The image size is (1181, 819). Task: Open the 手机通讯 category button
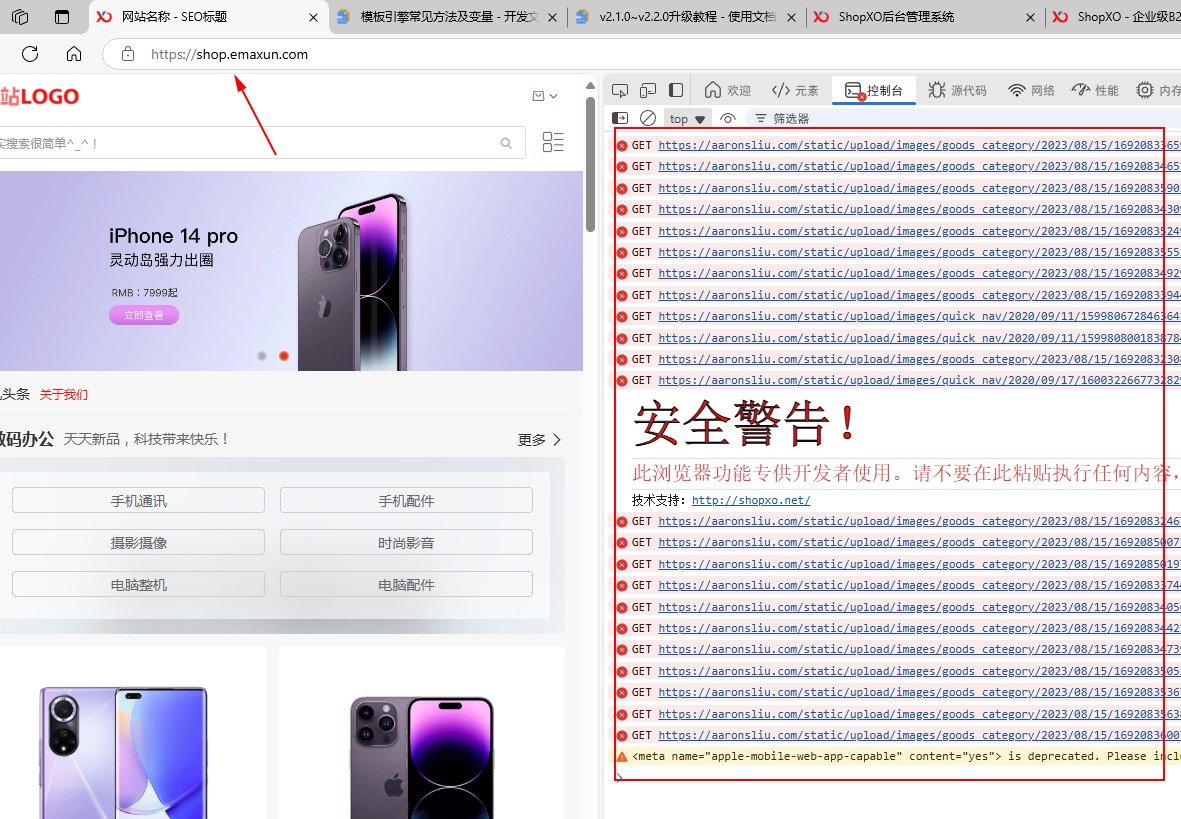139,500
